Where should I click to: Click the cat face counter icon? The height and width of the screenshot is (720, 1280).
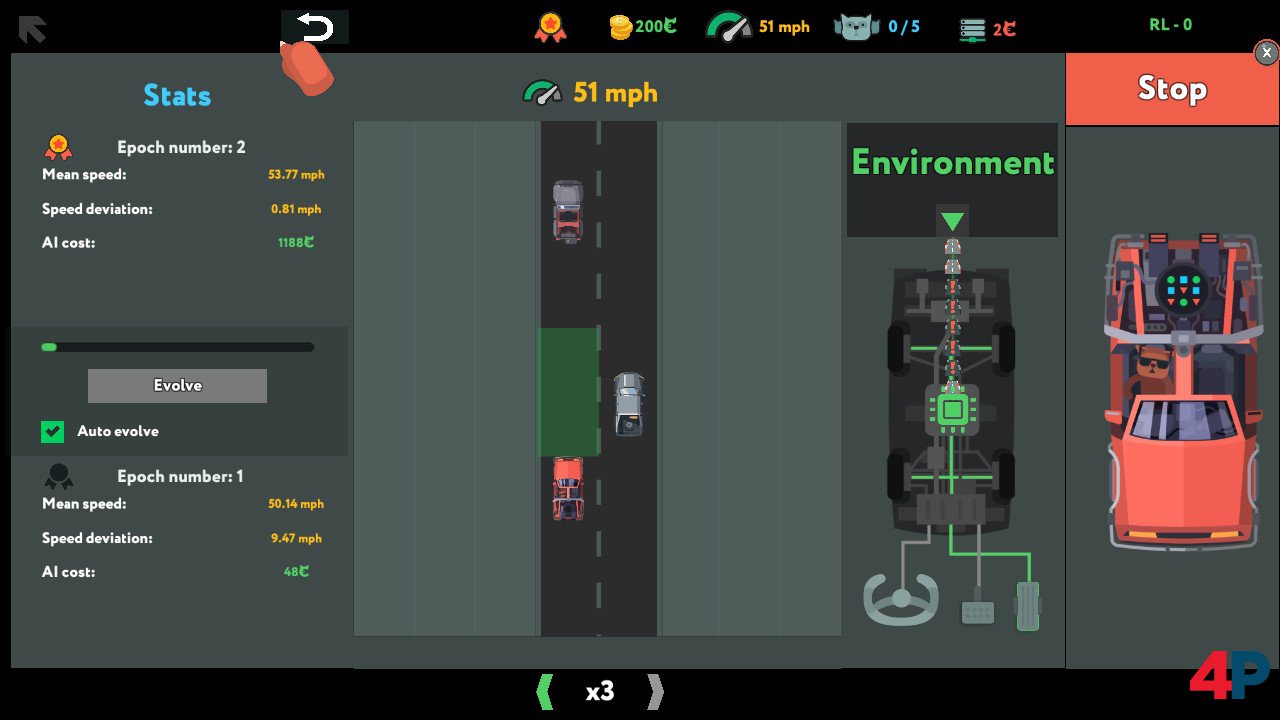coord(855,27)
